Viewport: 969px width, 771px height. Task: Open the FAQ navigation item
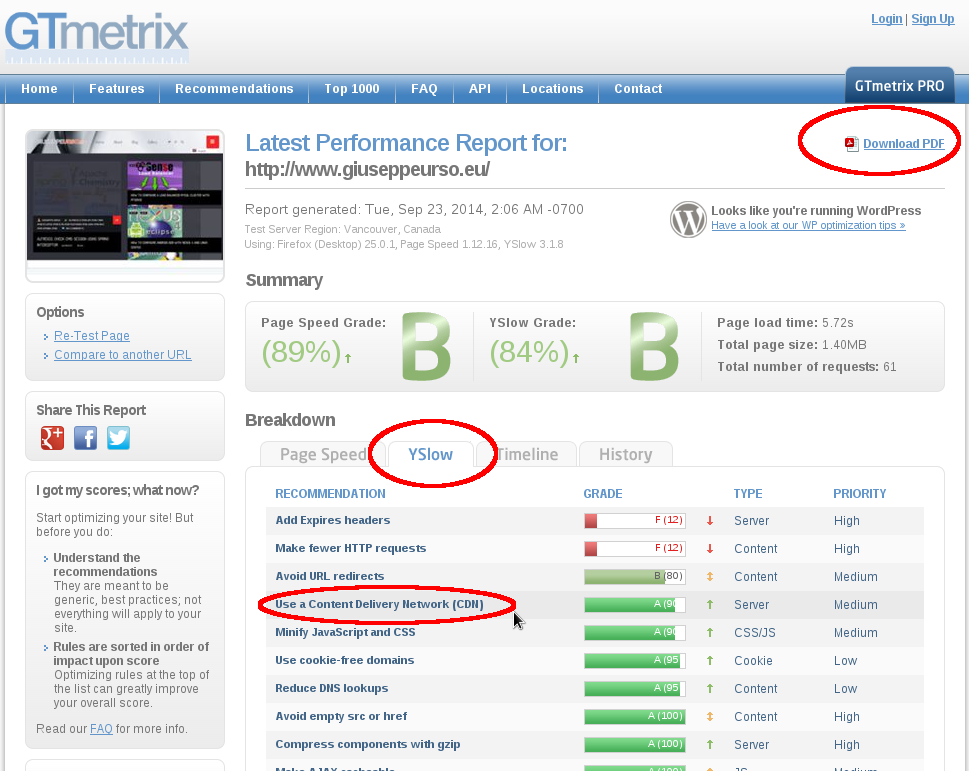click(425, 89)
